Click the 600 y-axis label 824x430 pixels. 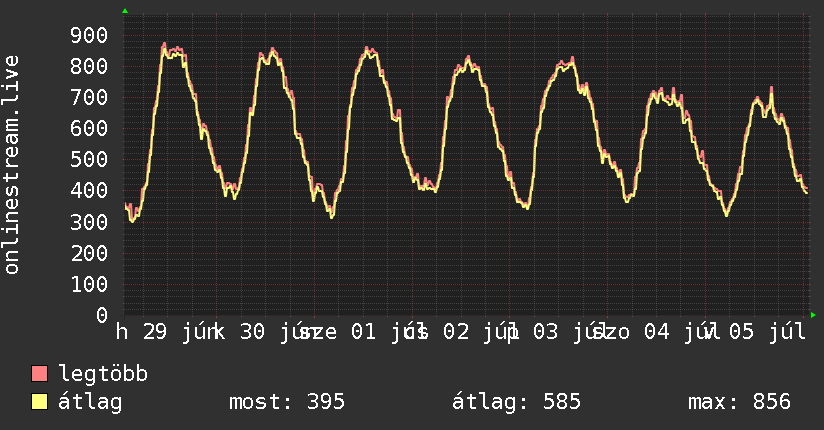89,128
